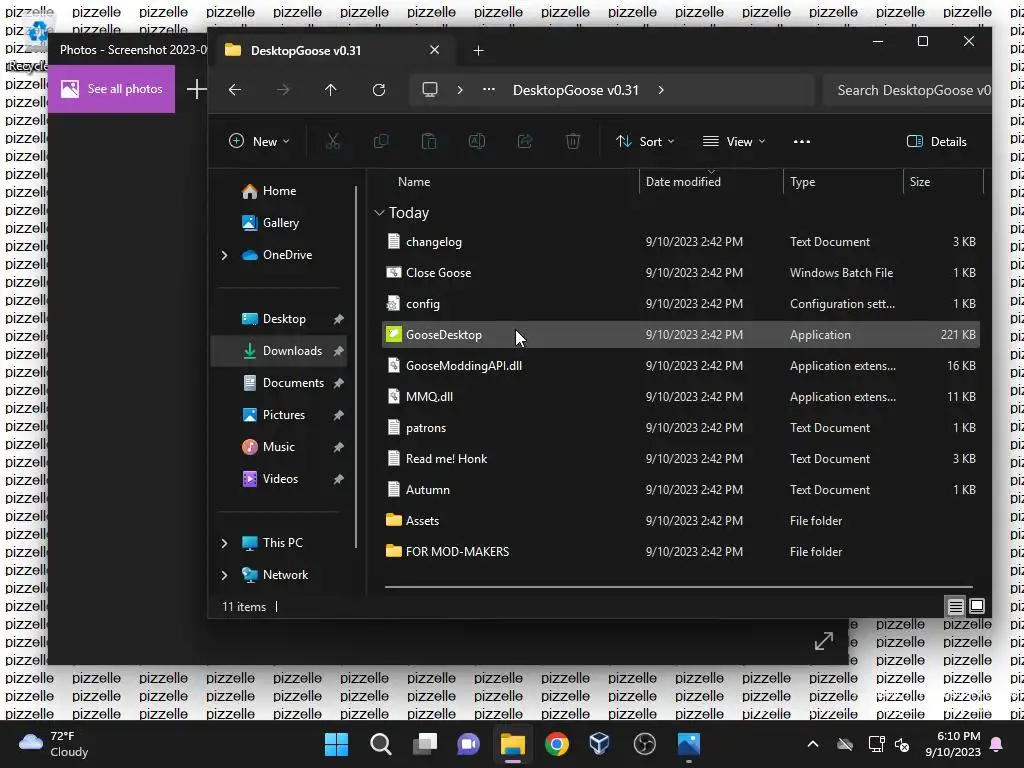The width and height of the screenshot is (1024, 768).
Task: Open VirtualBox from taskbar
Action: click(x=600, y=744)
